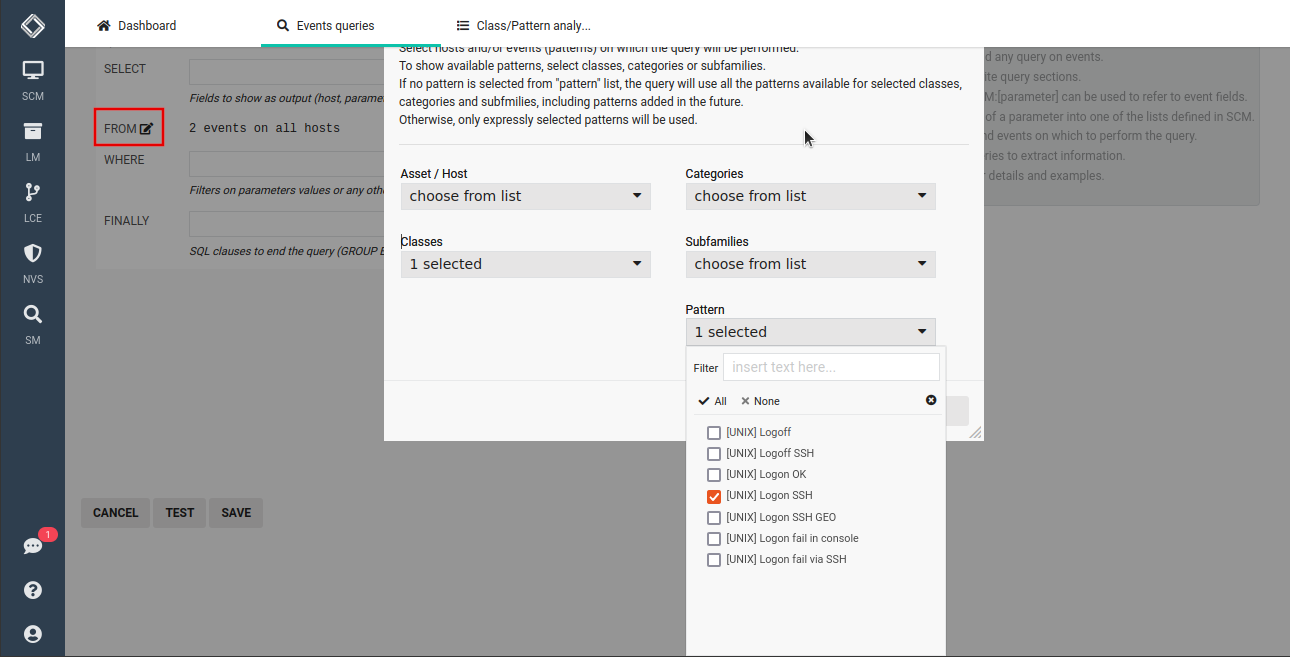Enable [UNIX] Logon fail via SSH checkbox
This screenshot has width=1290, height=657.
(x=714, y=560)
